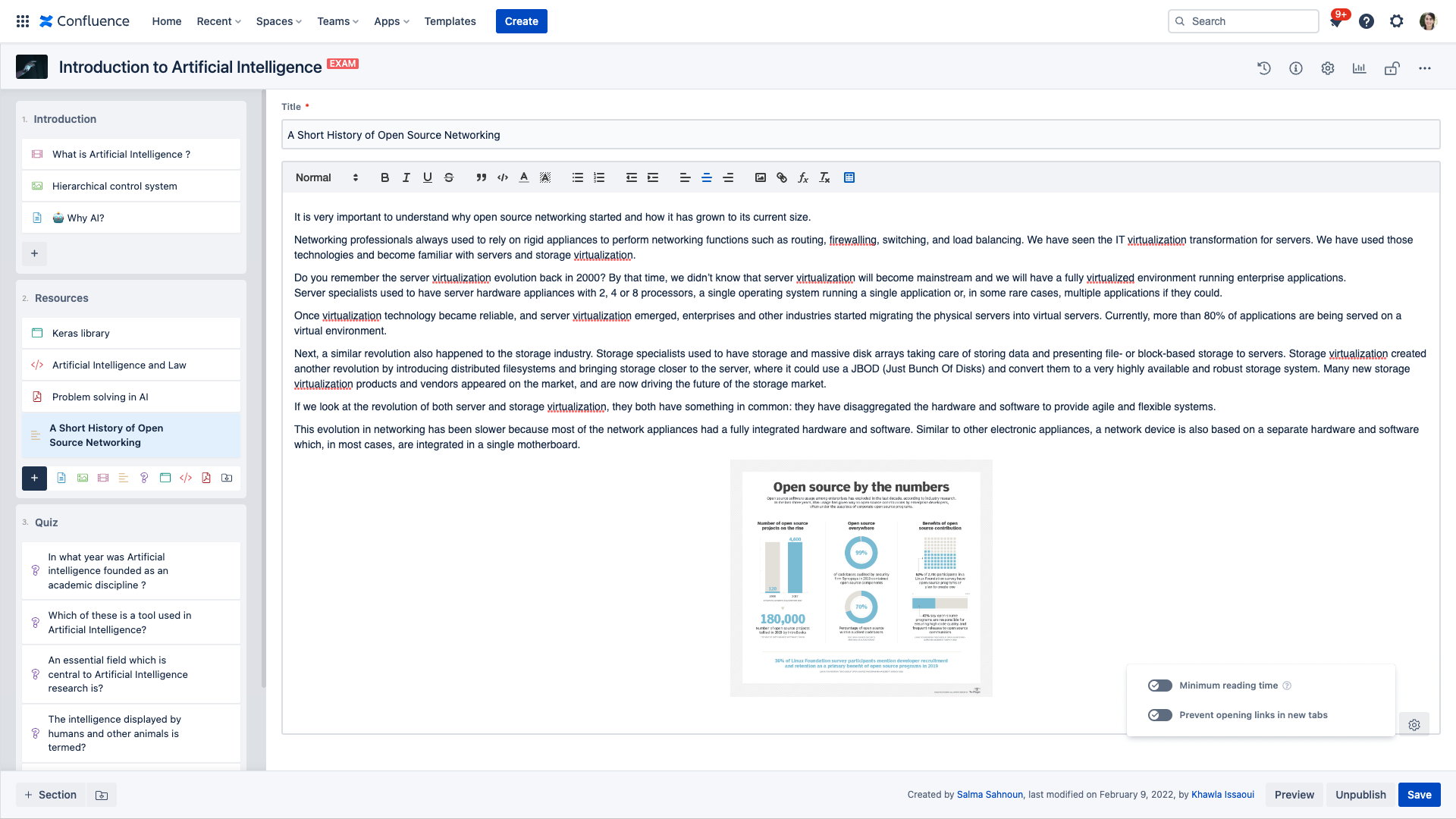Image resolution: width=1456 pixels, height=819 pixels.
Task: Open the Templates page
Action: coord(450,21)
